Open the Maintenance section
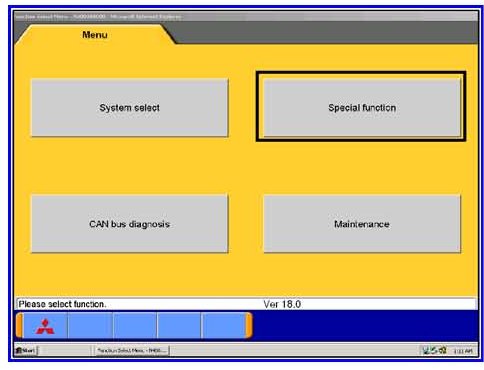 point(362,224)
